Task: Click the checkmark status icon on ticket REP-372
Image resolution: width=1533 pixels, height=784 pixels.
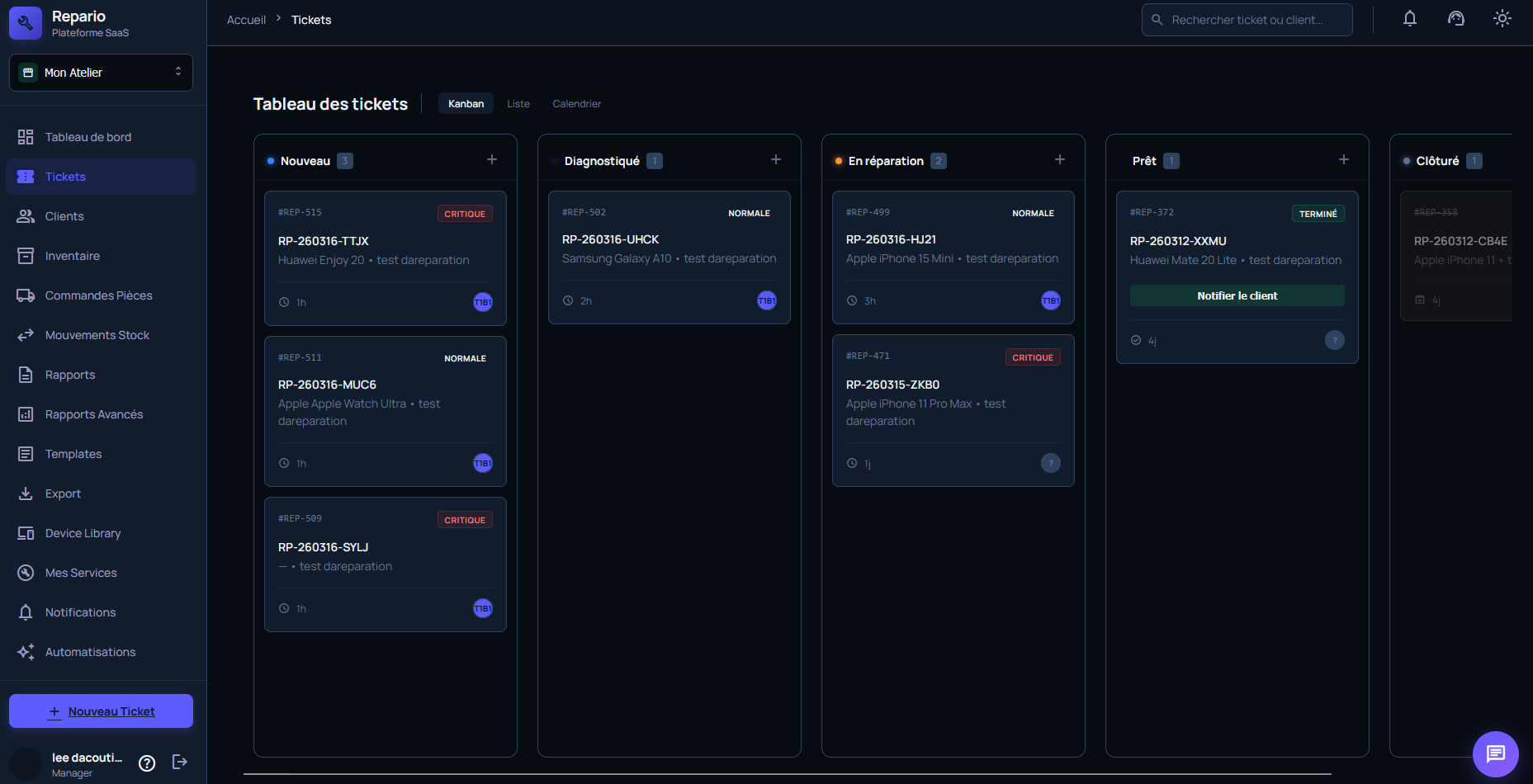Action: coord(1136,340)
